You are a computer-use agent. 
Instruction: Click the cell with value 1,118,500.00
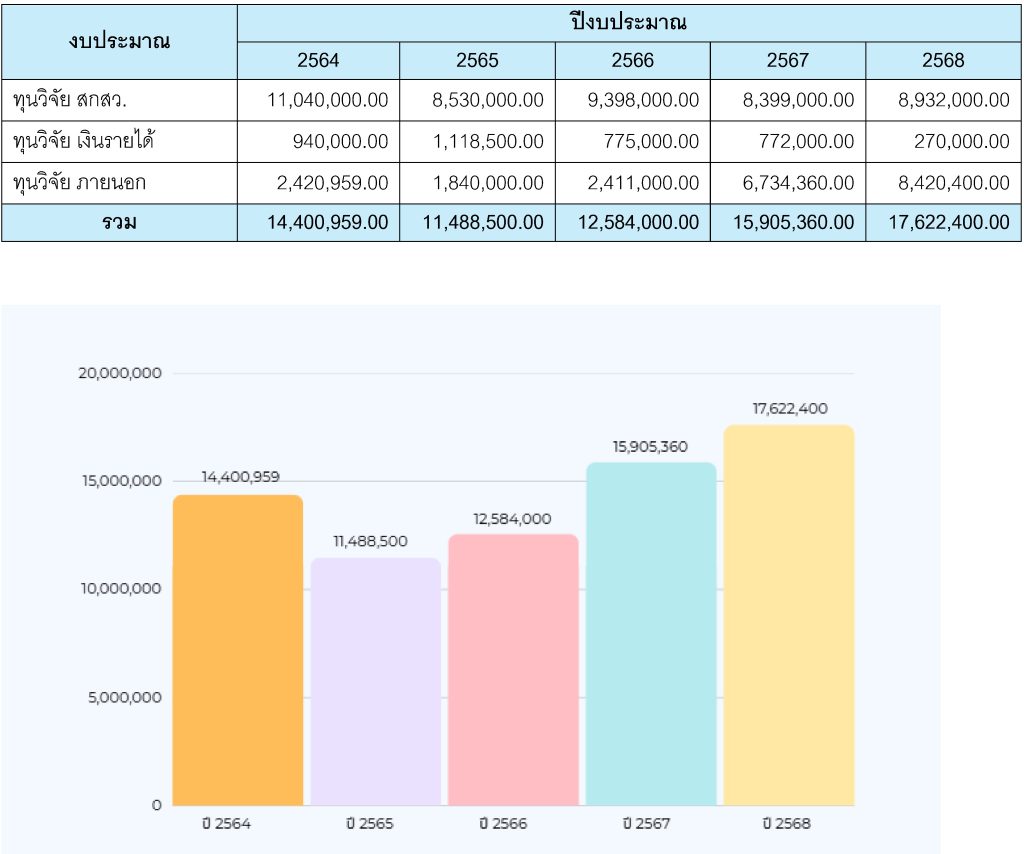coord(477,142)
